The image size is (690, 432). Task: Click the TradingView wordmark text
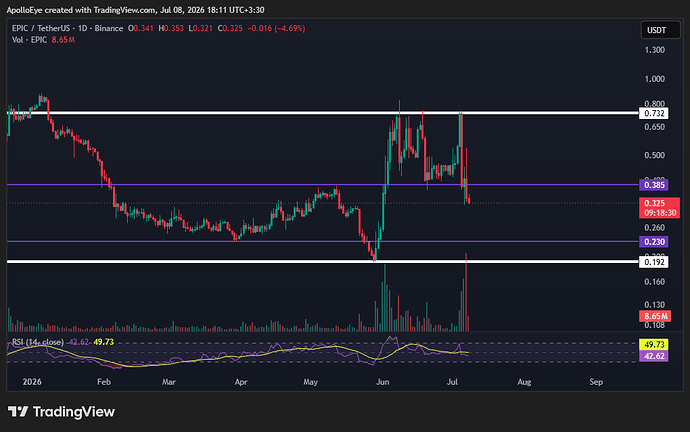74,412
